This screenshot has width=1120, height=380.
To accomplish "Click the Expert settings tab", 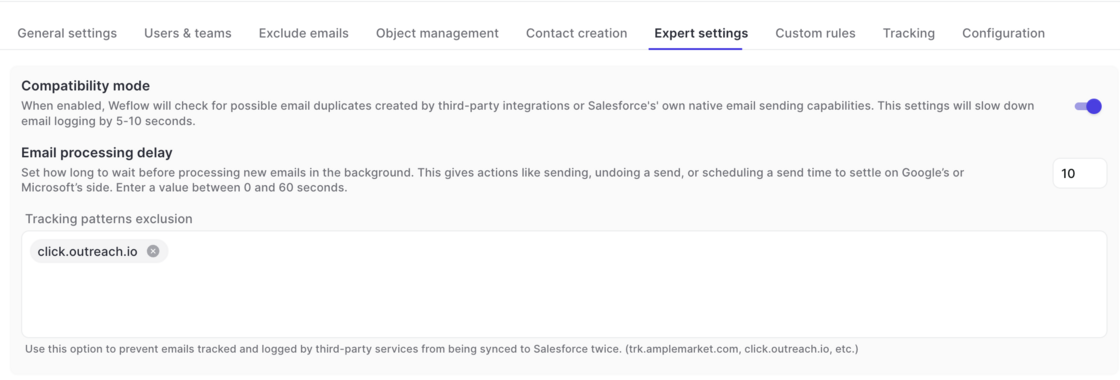I will coord(701,33).
